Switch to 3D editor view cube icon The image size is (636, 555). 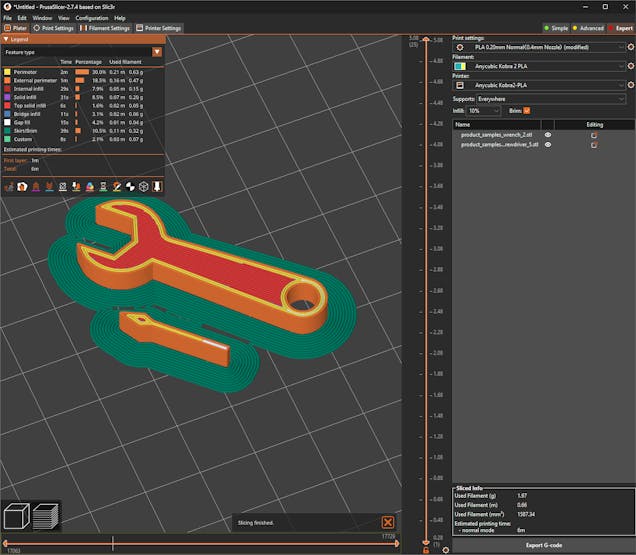(16, 516)
